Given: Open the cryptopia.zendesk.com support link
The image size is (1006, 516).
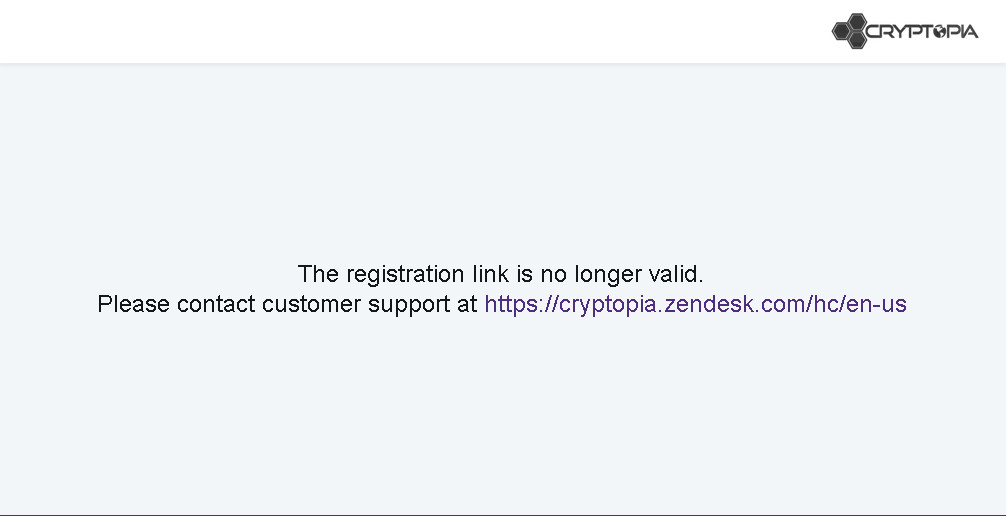Looking at the screenshot, I should (695, 304).
